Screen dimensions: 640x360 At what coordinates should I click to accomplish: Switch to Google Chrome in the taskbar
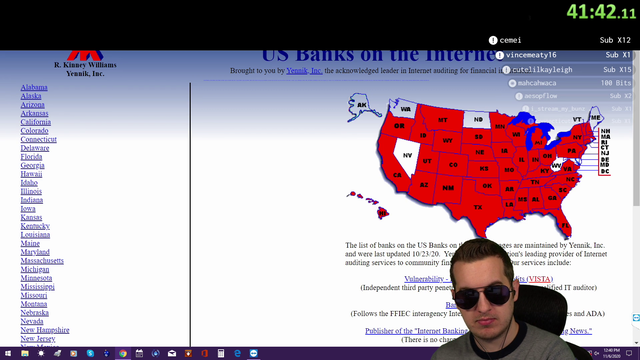pos(123,353)
